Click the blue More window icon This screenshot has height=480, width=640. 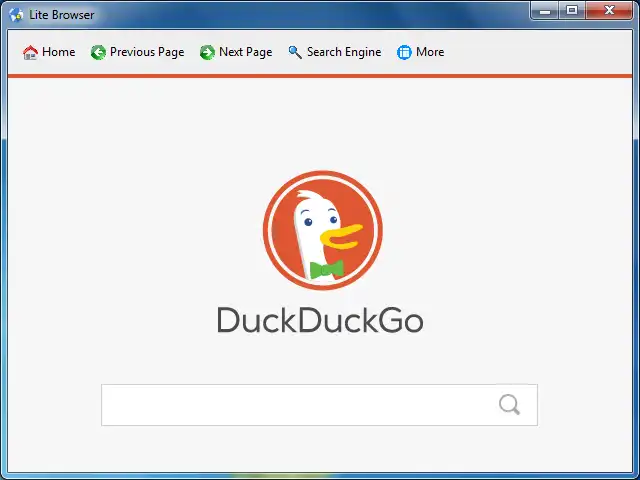pyautogui.click(x=404, y=52)
